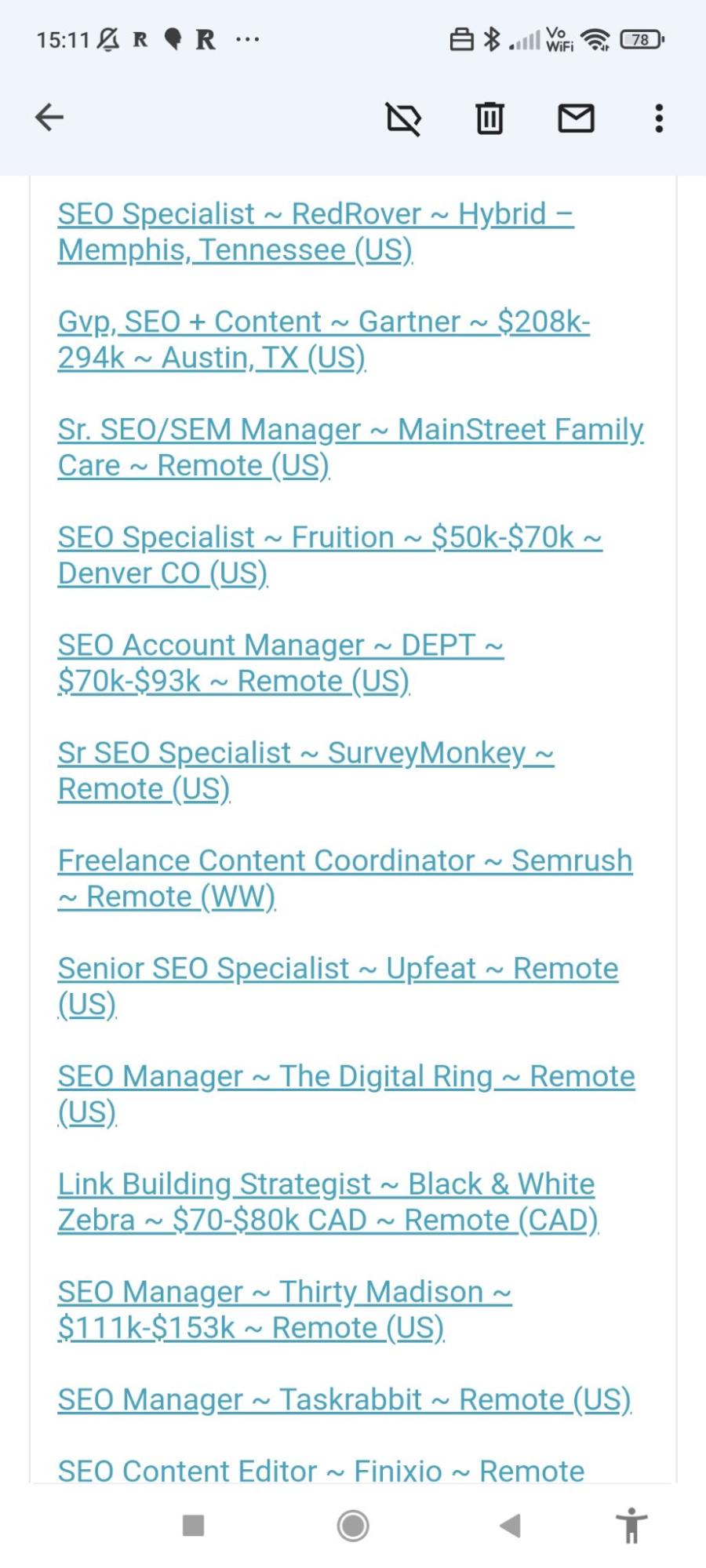Open the Semrush Freelance Content Coordinator link
This screenshot has width=706, height=1568.
(x=345, y=878)
